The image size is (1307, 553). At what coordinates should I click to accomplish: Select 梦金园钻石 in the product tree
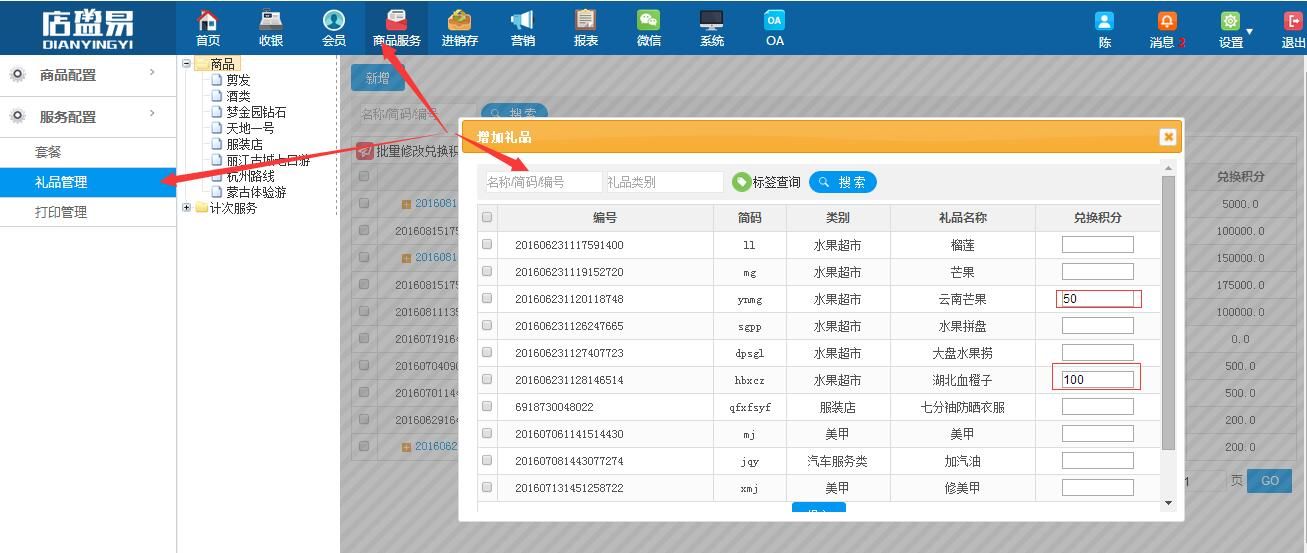[256, 112]
